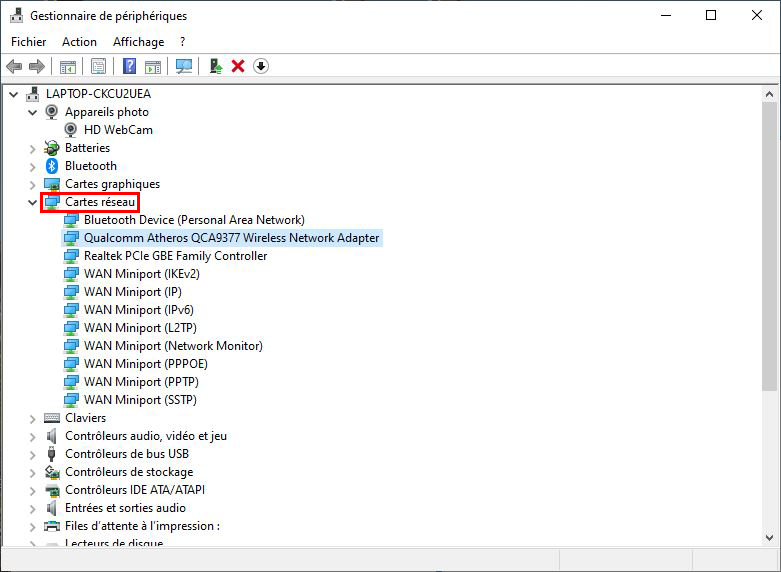
Task: Open the Fichier menu
Action: tap(28, 42)
